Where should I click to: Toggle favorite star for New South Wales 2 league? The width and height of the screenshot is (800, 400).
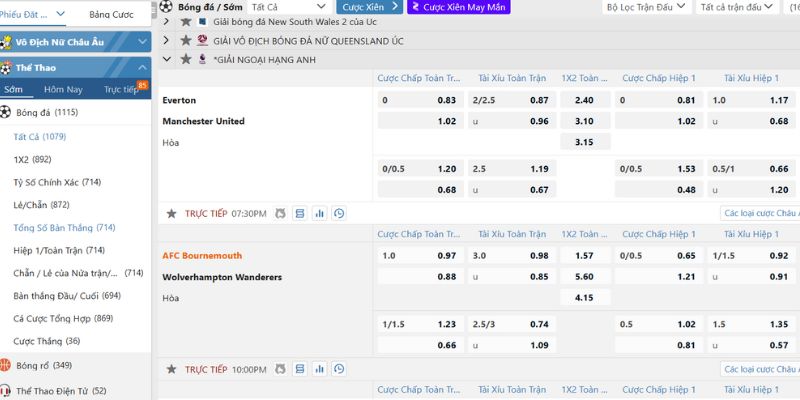point(185,21)
